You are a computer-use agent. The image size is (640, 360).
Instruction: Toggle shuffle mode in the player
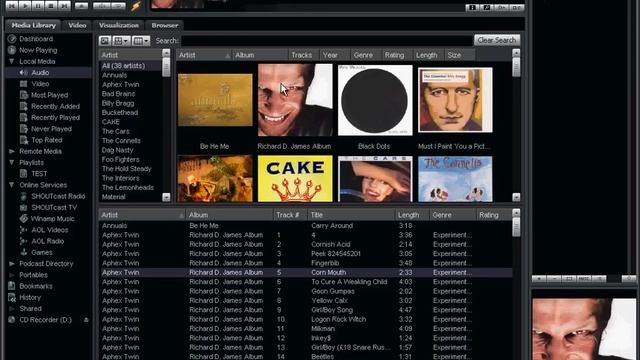pos(102,6)
